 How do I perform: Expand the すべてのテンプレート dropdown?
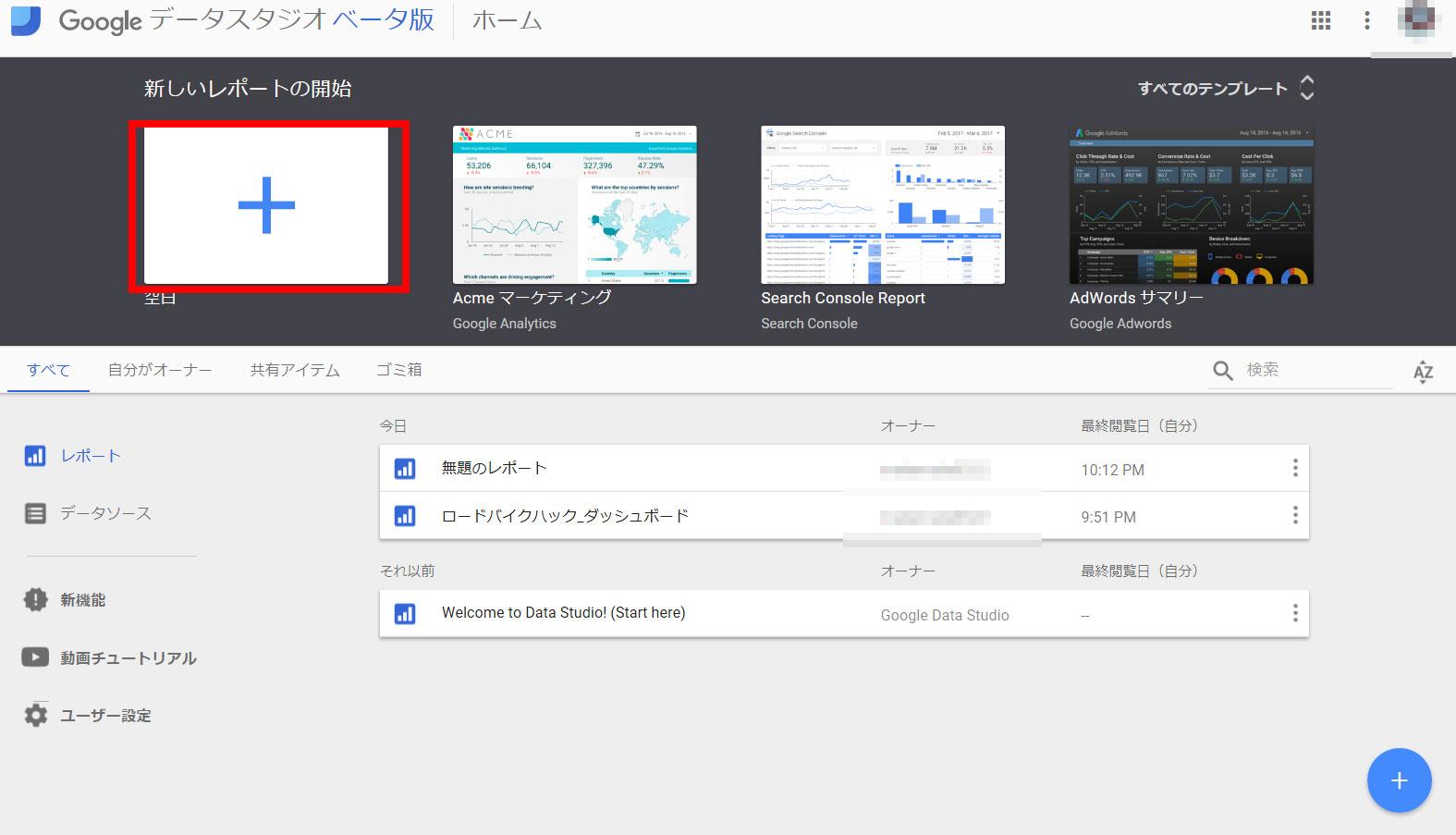(x=1226, y=88)
